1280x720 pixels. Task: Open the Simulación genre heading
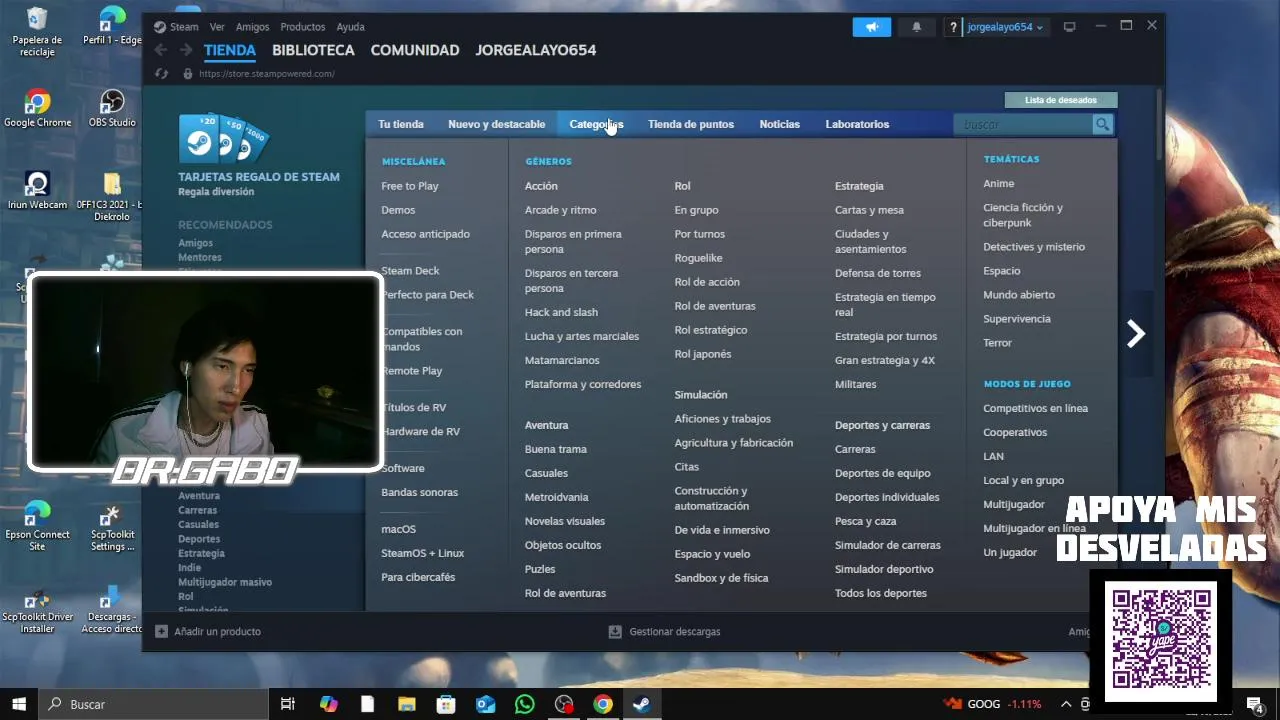[700, 395]
